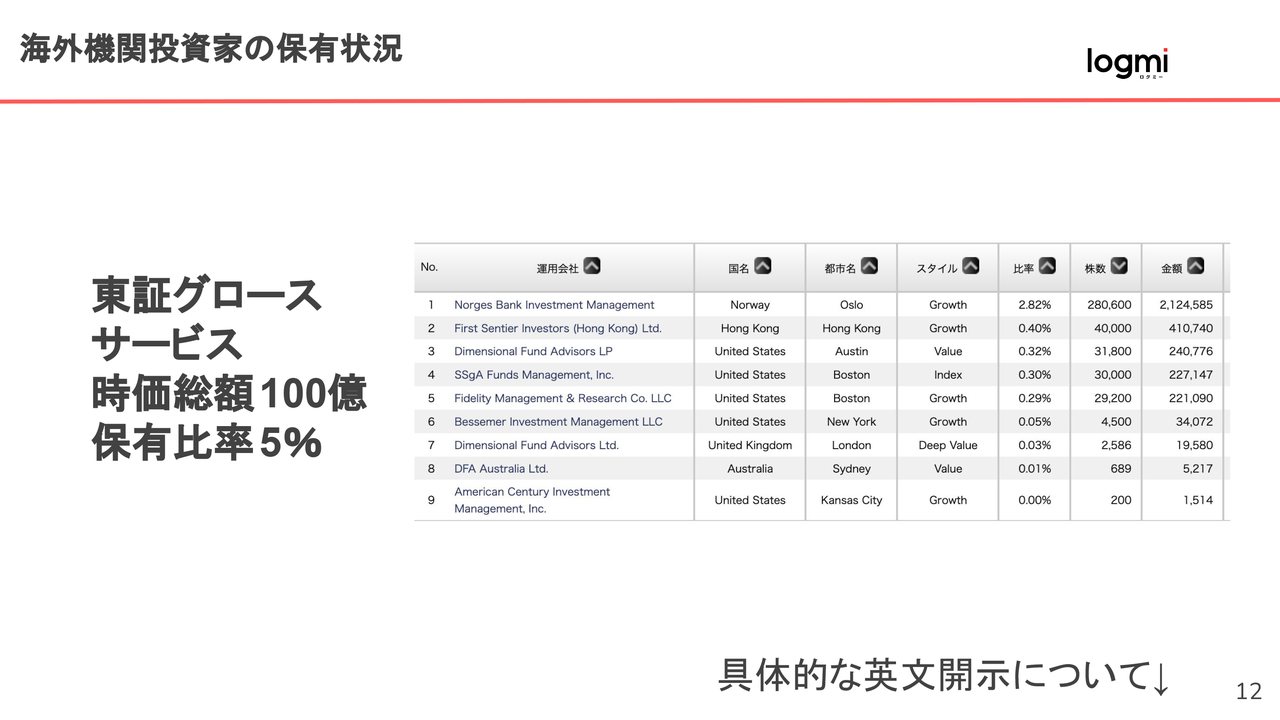The height and width of the screenshot is (720, 1280).
Task: Select the Index style cell
Action: [948, 375]
